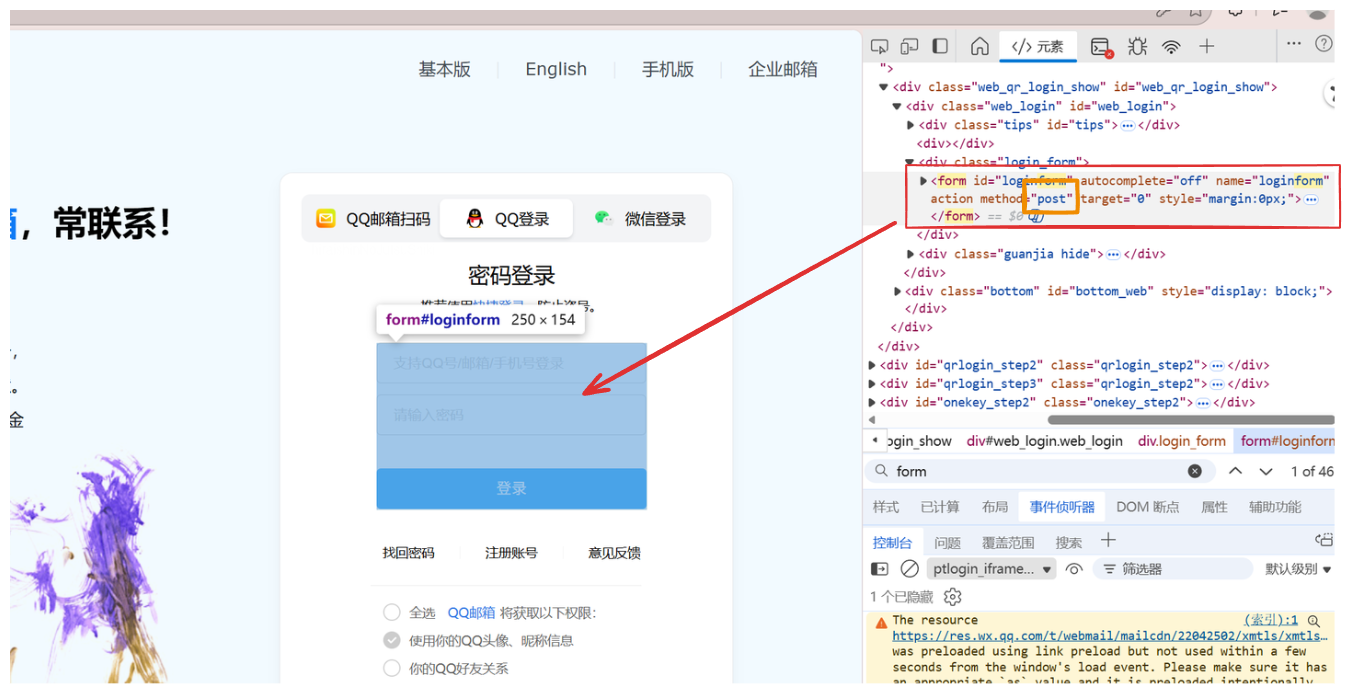Open the 已计算 tab

[x=940, y=507]
